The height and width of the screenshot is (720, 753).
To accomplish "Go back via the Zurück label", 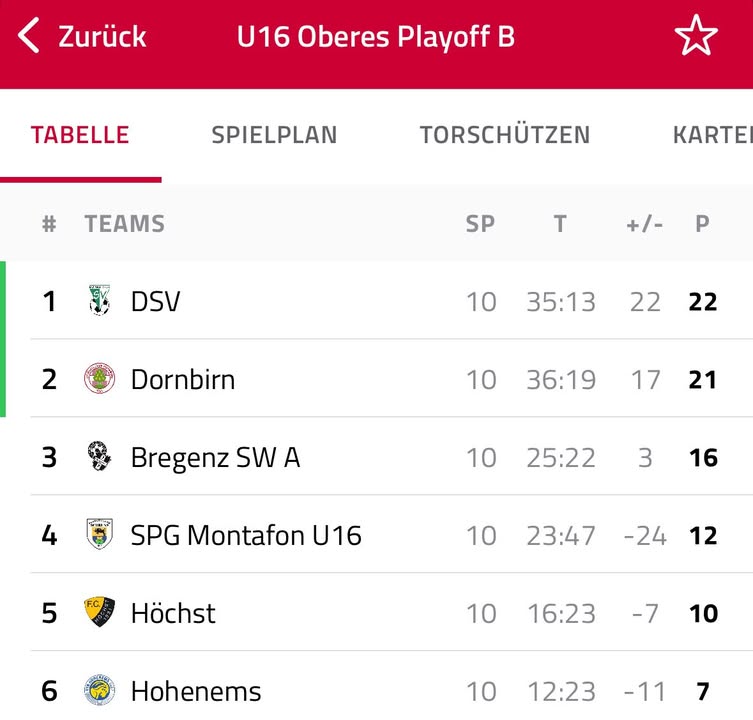I will tap(102, 37).
